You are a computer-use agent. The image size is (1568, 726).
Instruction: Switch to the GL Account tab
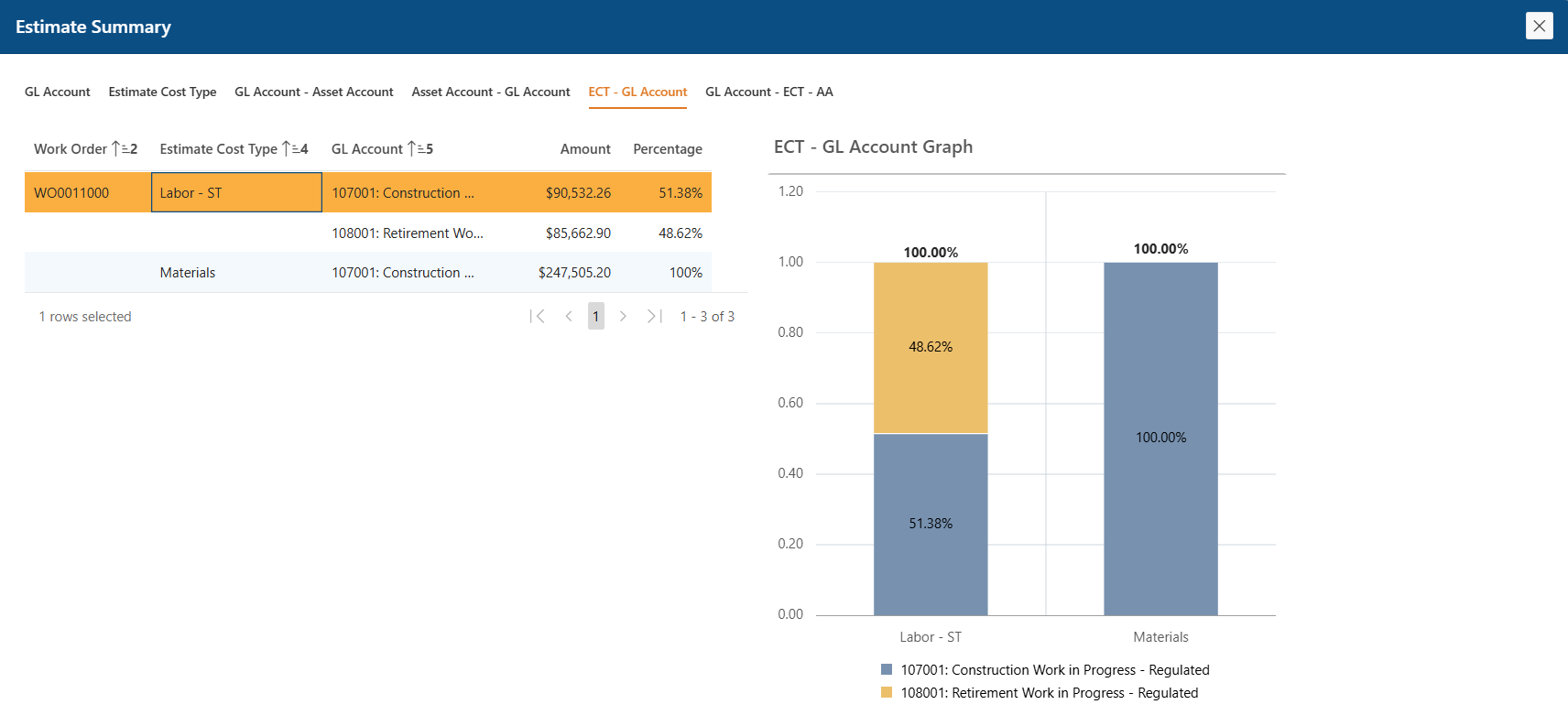[x=58, y=92]
